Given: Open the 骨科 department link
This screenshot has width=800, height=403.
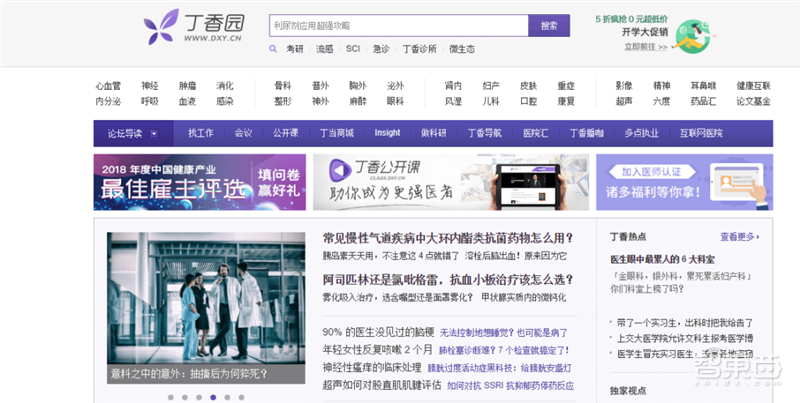Looking at the screenshot, I should (x=283, y=86).
